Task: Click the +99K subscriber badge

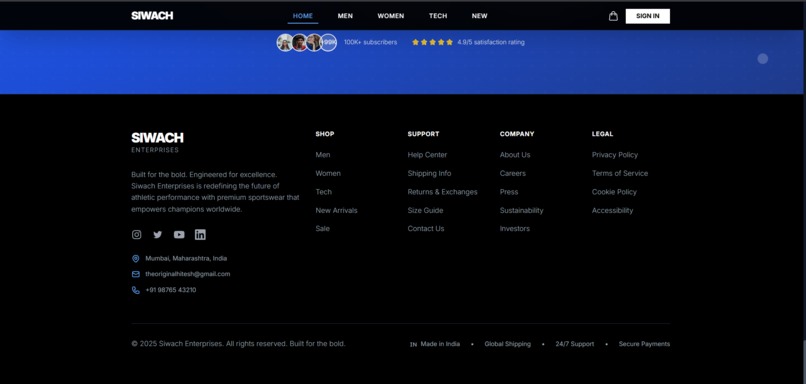Action: (328, 42)
